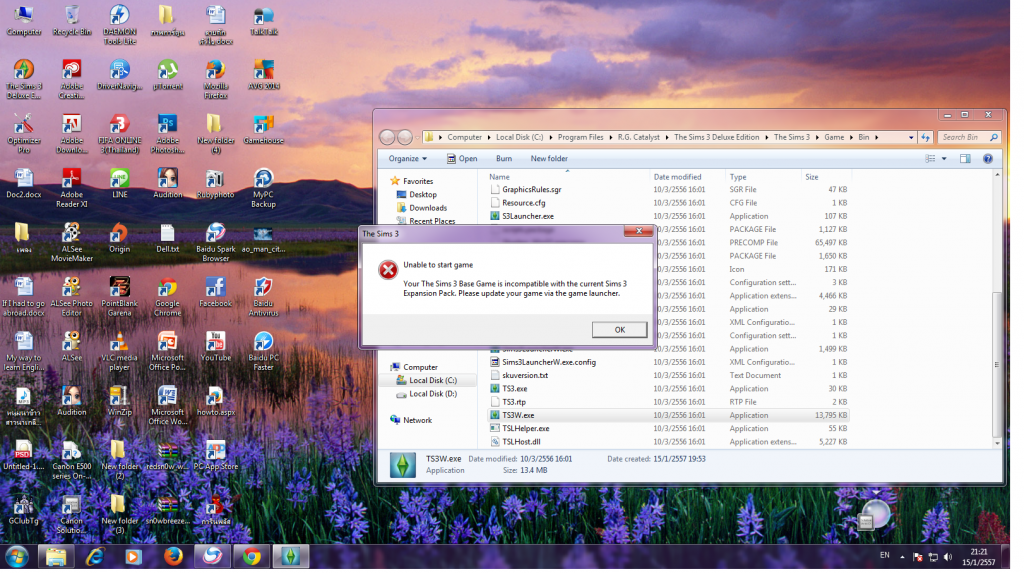Viewport: 1024px width, 573px height.
Task: Open Google Chrome desktop icon
Action: 167,297
